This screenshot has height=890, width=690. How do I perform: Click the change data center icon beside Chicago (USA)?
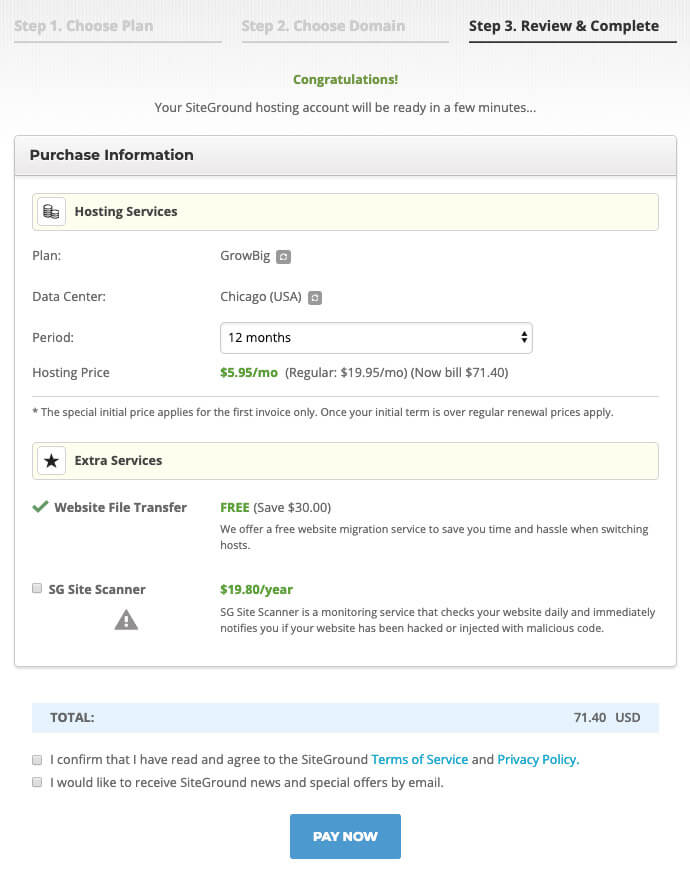pos(315,297)
